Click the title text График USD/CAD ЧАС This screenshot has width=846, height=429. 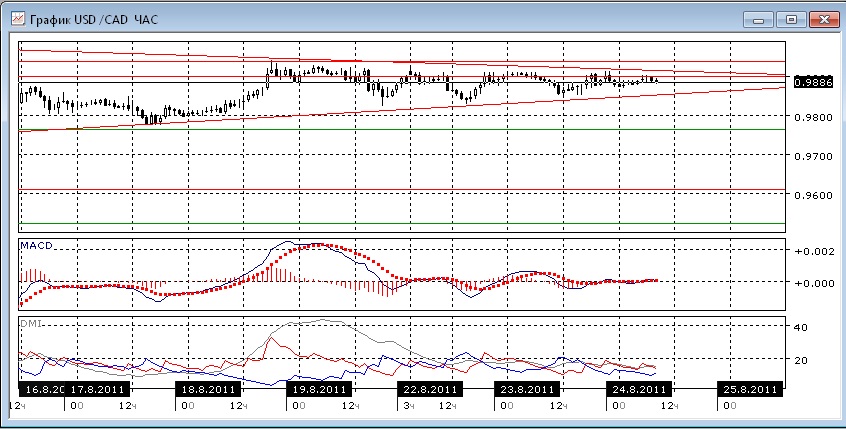click(94, 20)
